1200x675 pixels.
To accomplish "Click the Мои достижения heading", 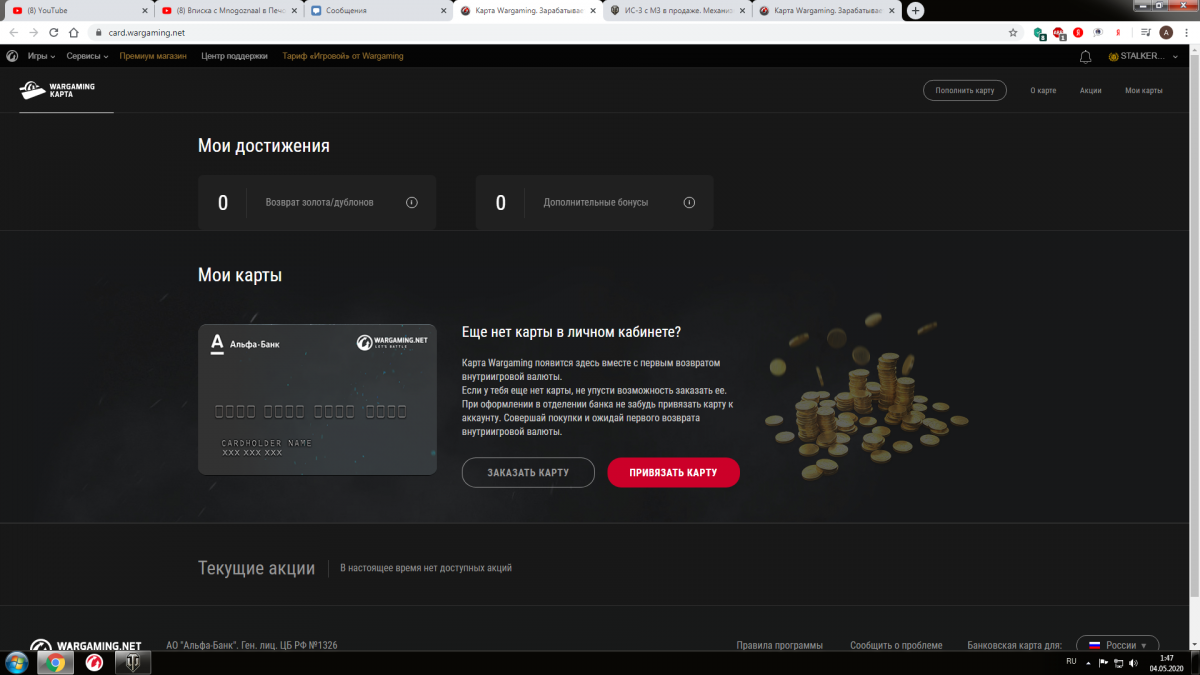I will coord(264,146).
